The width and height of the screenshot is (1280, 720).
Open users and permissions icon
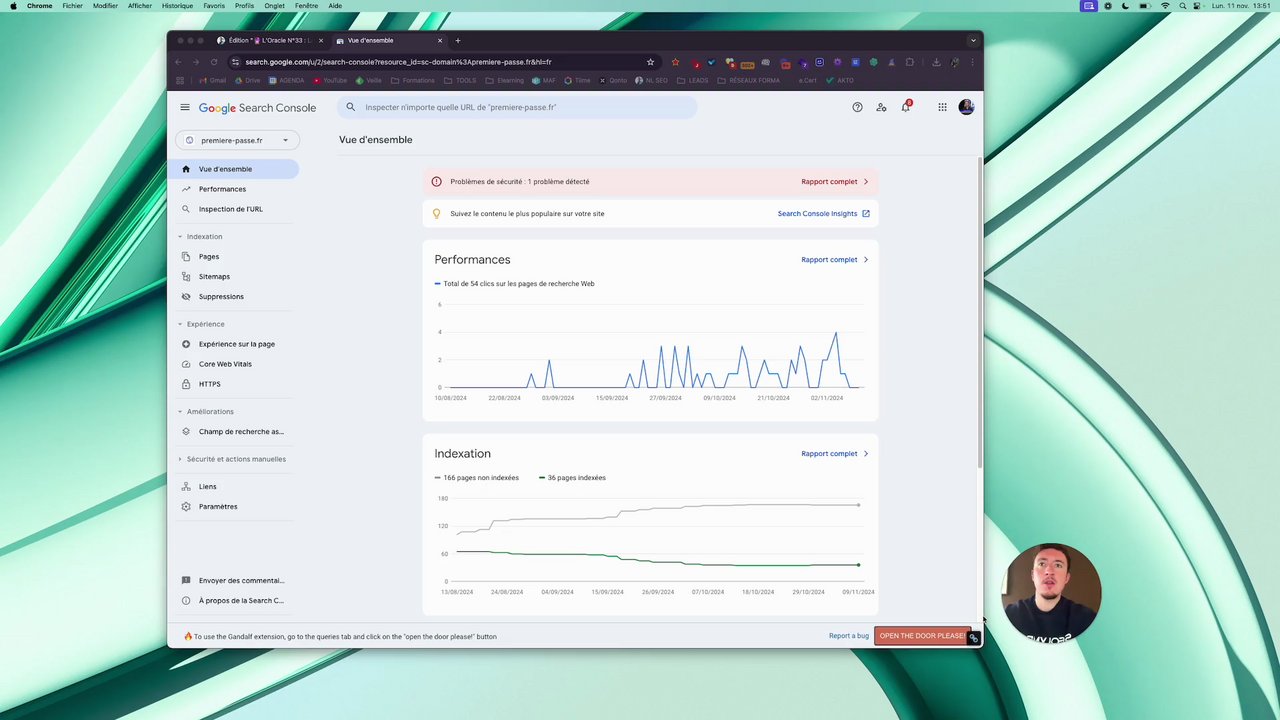(881, 107)
